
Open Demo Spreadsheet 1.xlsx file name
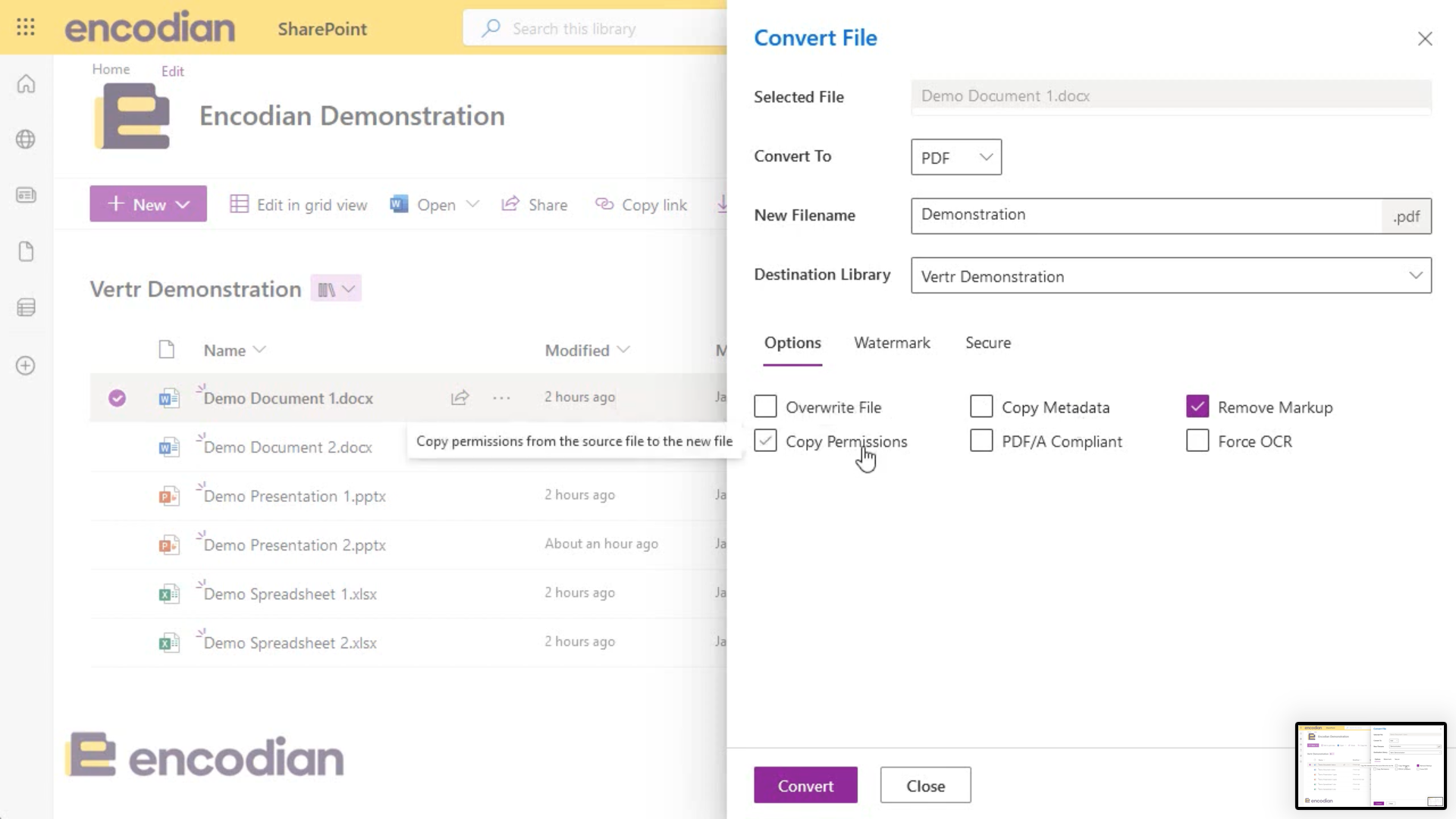pos(290,594)
